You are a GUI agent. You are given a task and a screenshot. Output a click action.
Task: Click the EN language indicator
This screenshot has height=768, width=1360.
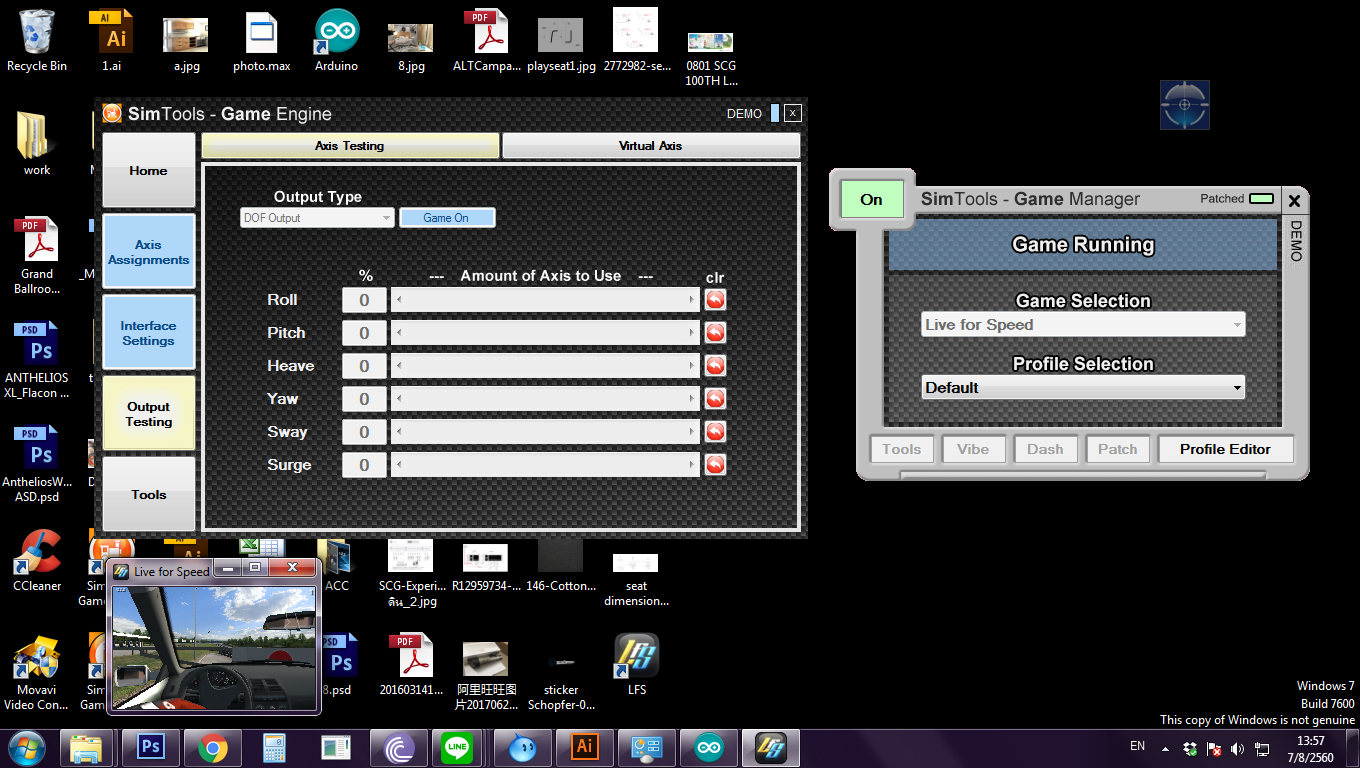click(x=1137, y=746)
